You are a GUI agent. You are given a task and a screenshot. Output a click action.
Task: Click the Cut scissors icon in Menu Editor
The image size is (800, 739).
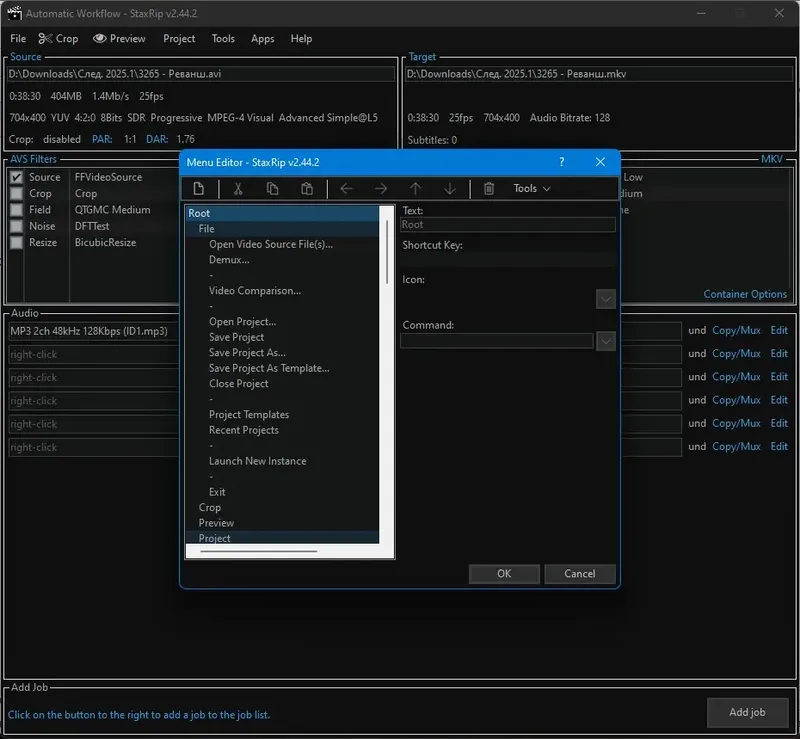pos(238,189)
